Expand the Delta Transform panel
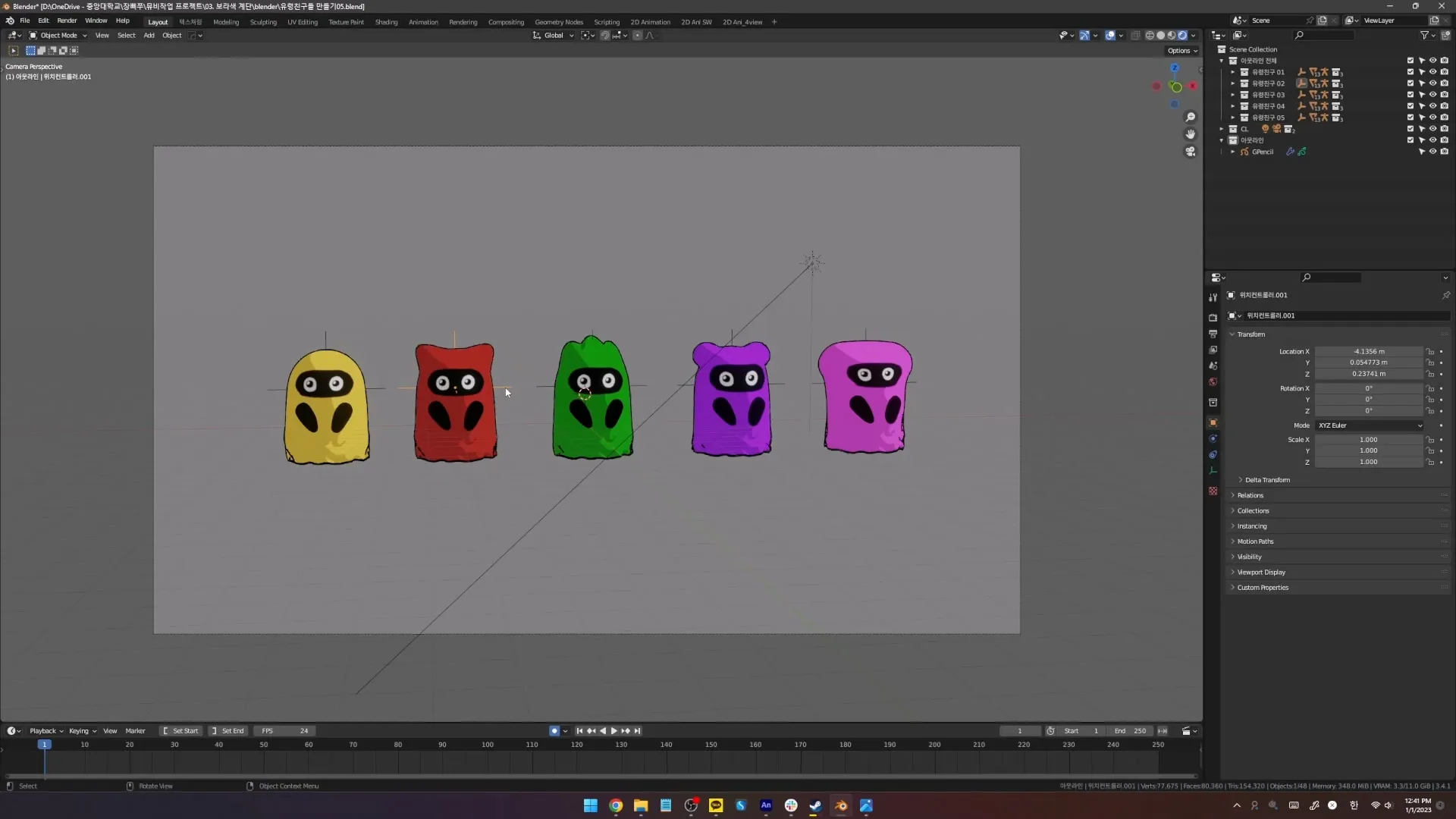 click(1266, 480)
